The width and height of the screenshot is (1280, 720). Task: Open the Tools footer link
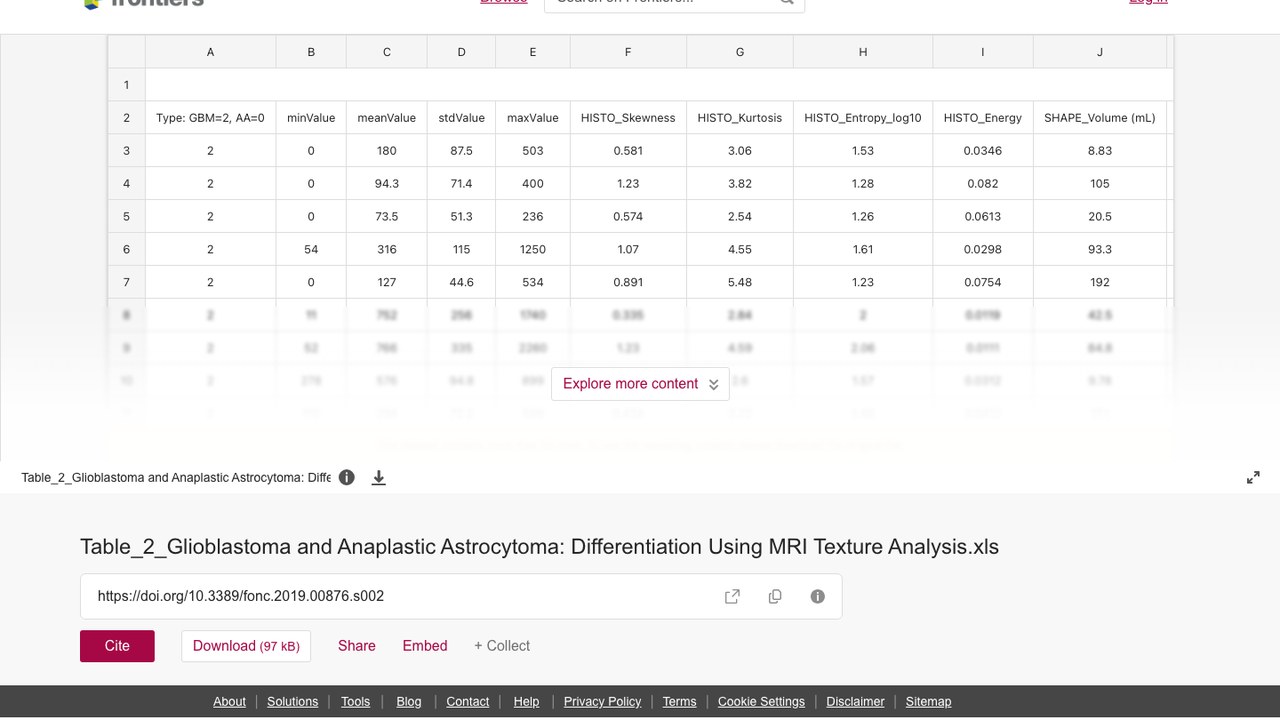click(x=355, y=702)
